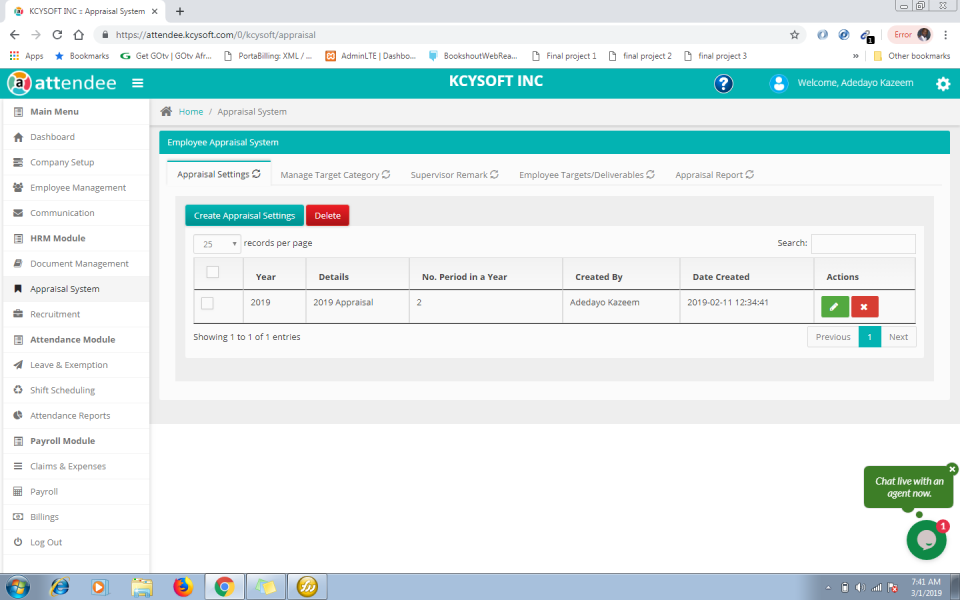Open Shift Scheduling in sidebar

(x=76, y=390)
